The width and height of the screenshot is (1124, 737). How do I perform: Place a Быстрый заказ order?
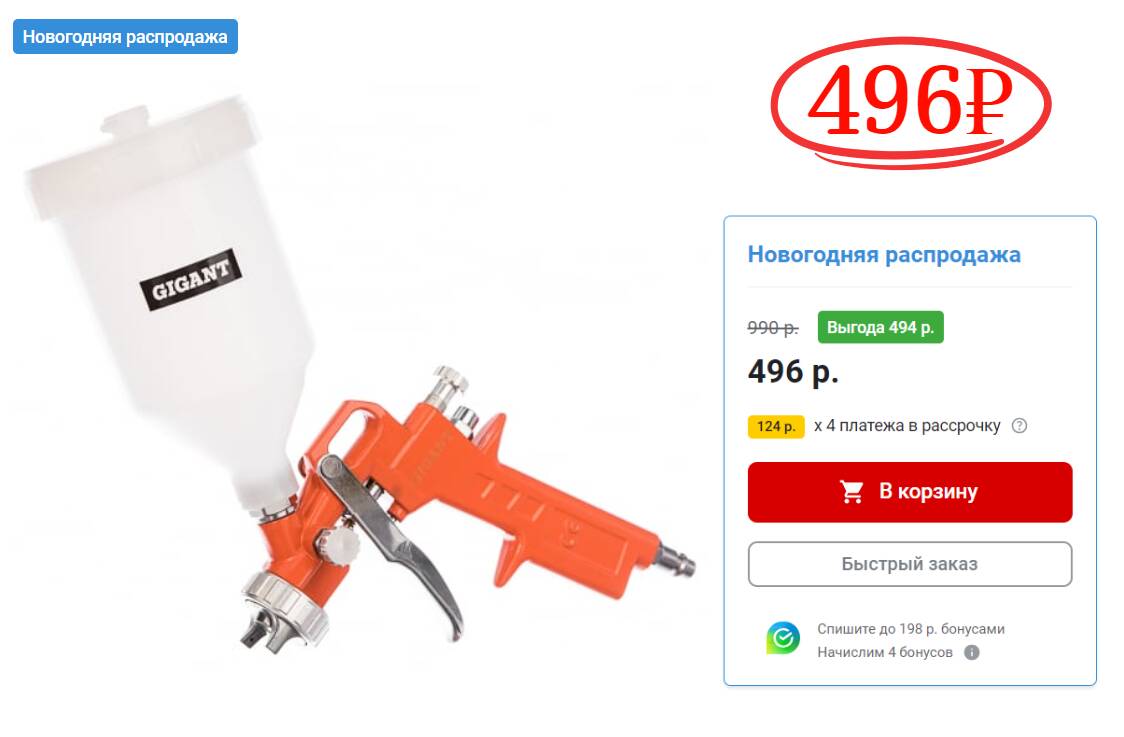910,564
